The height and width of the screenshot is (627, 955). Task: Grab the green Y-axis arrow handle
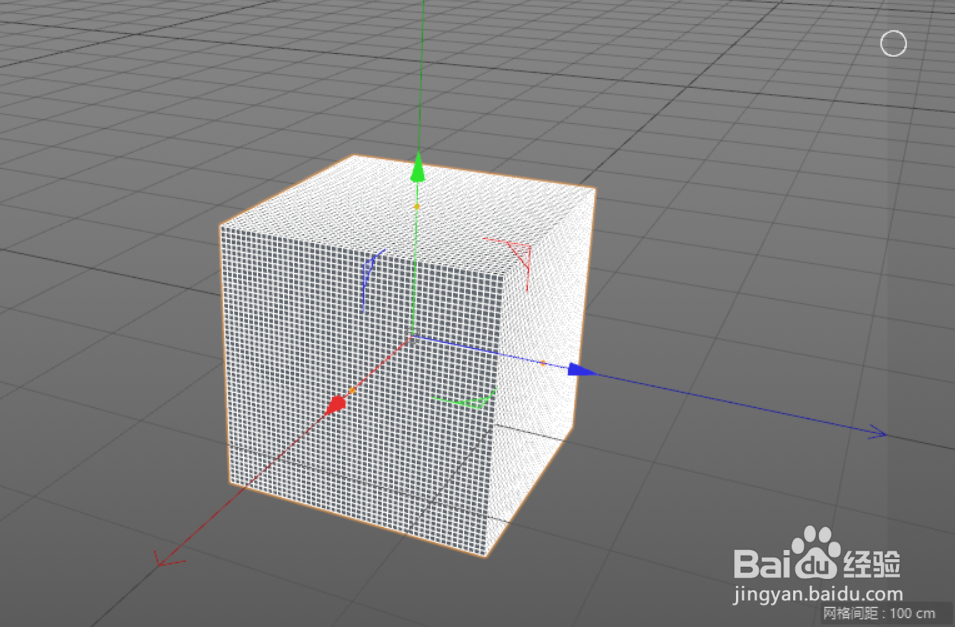tap(417, 168)
